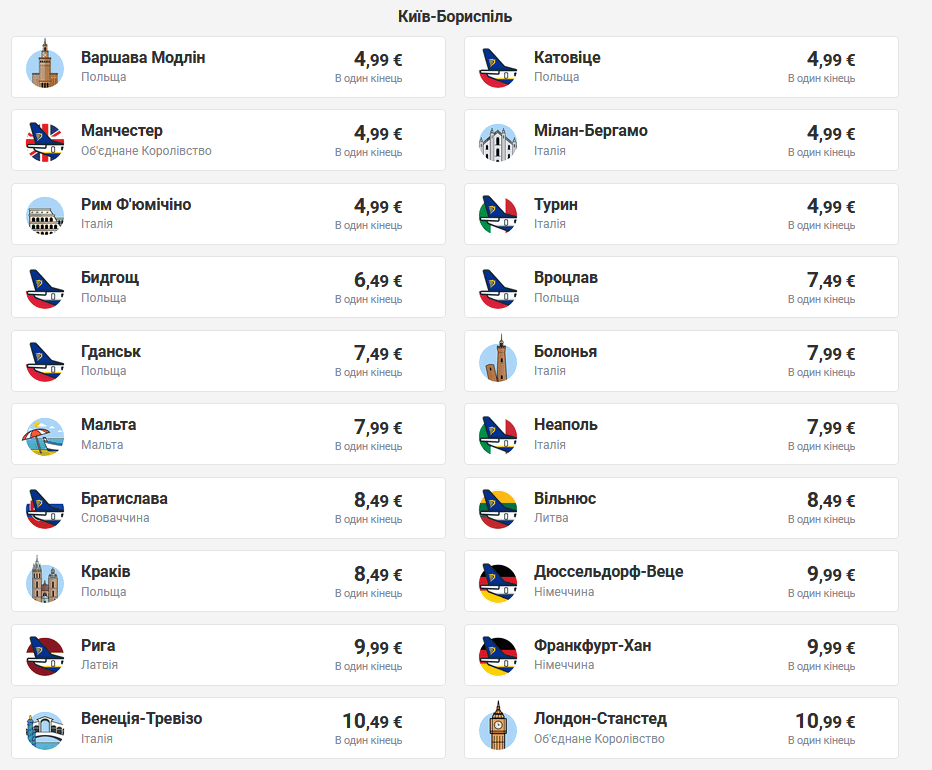The image size is (932, 770).
Task: Click the Rome Colosseum icon
Action: [45, 214]
